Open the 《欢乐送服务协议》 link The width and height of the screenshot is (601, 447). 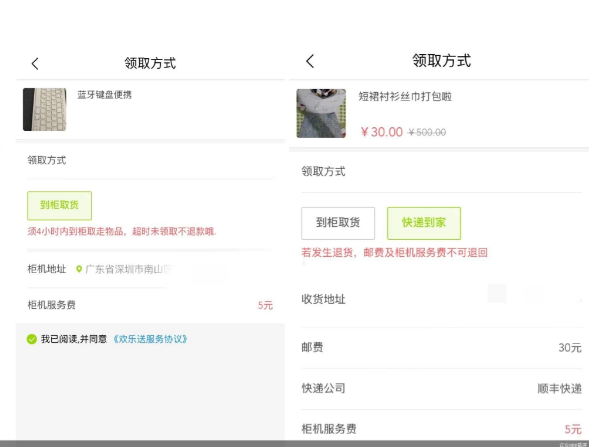[x=150, y=339]
